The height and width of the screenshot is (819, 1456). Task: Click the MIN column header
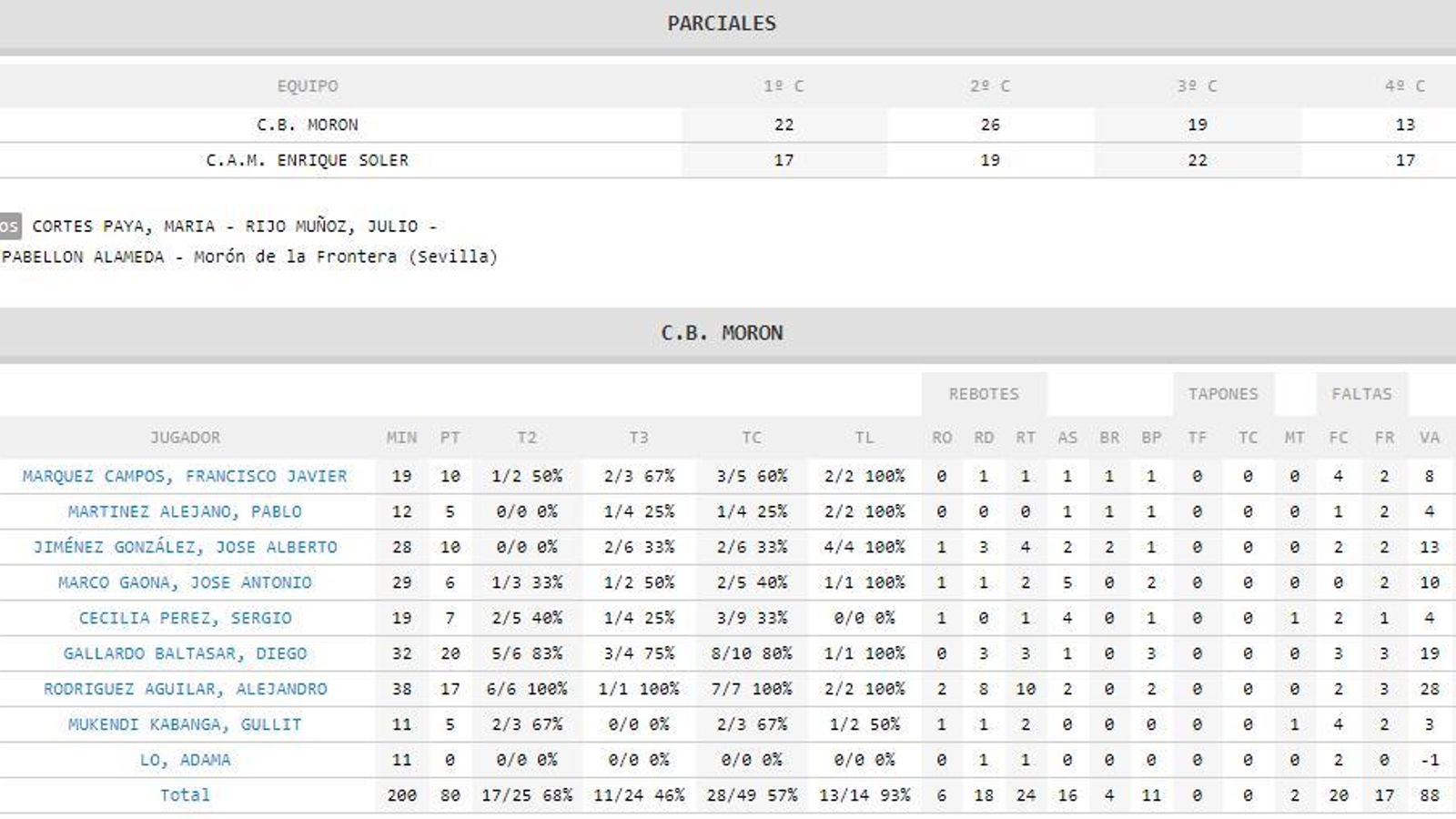click(x=401, y=438)
